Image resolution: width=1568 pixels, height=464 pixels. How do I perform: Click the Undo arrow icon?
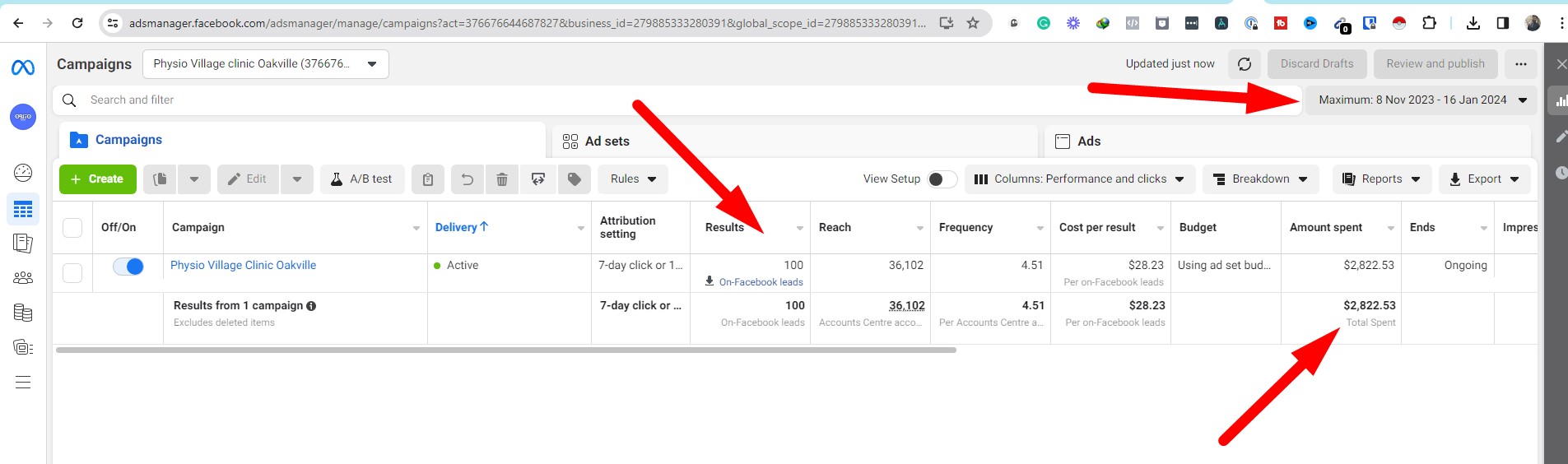(467, 179)
